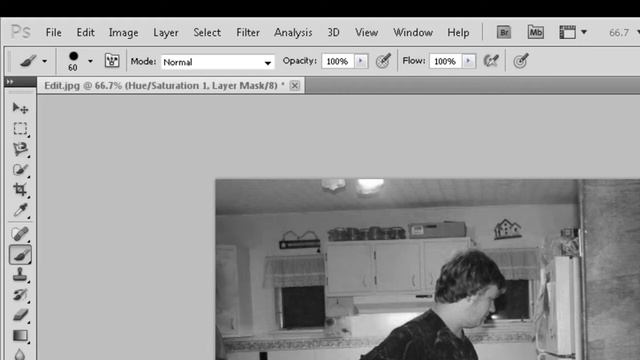Open the Layer menu

click(166, 33)
